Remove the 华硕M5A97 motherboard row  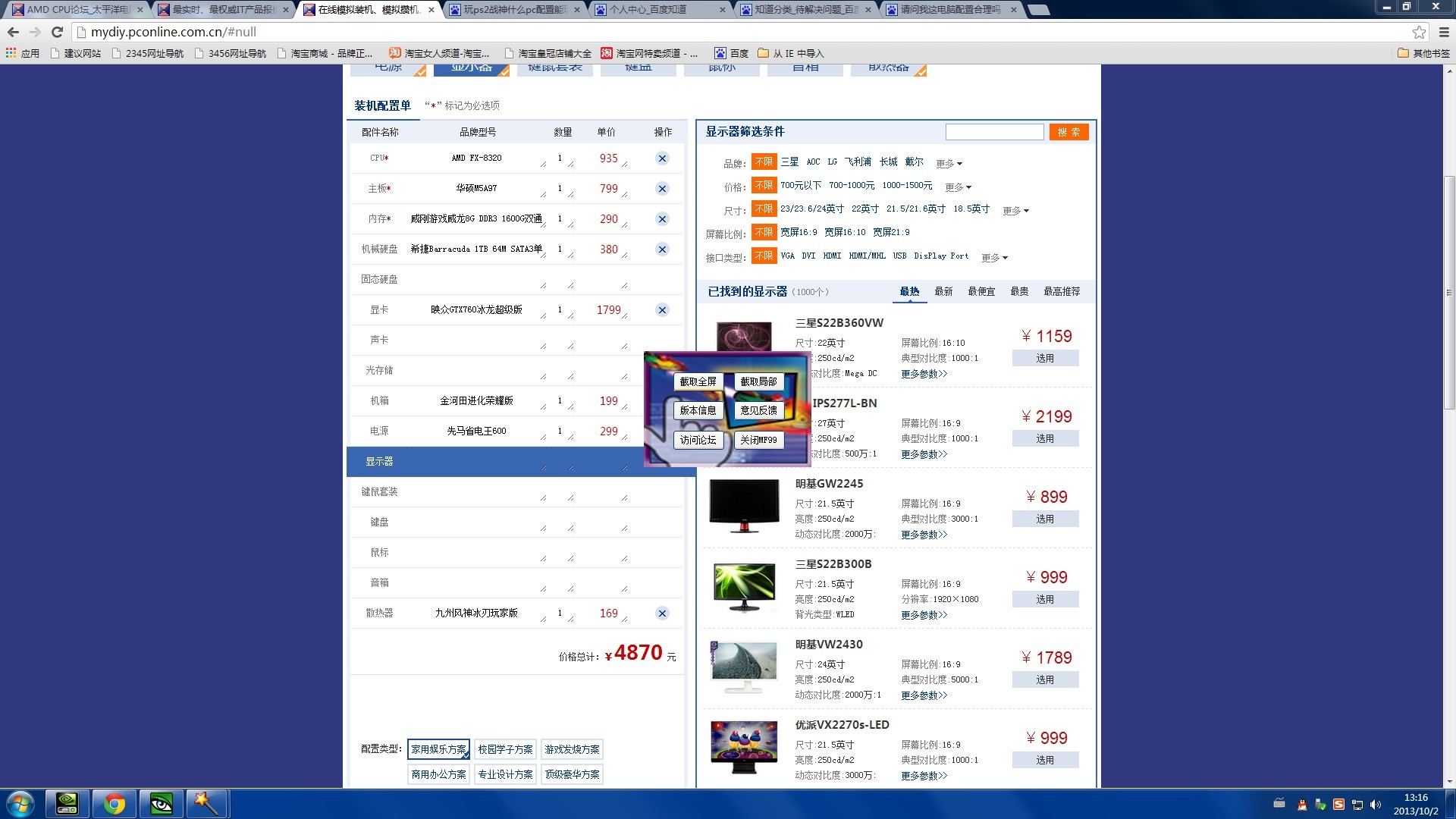[662, 189]
